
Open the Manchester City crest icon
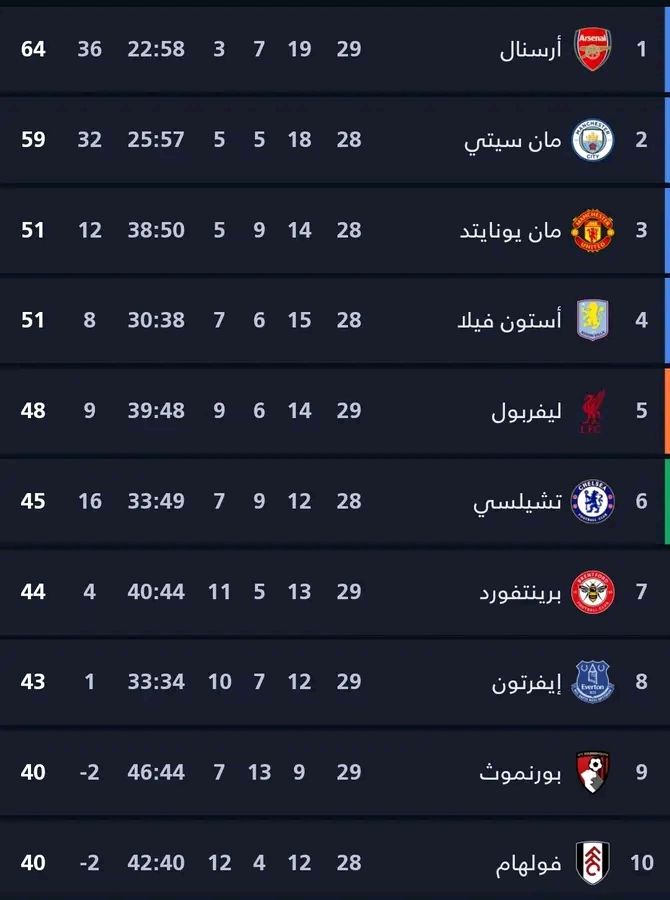[x=592, y=140]
